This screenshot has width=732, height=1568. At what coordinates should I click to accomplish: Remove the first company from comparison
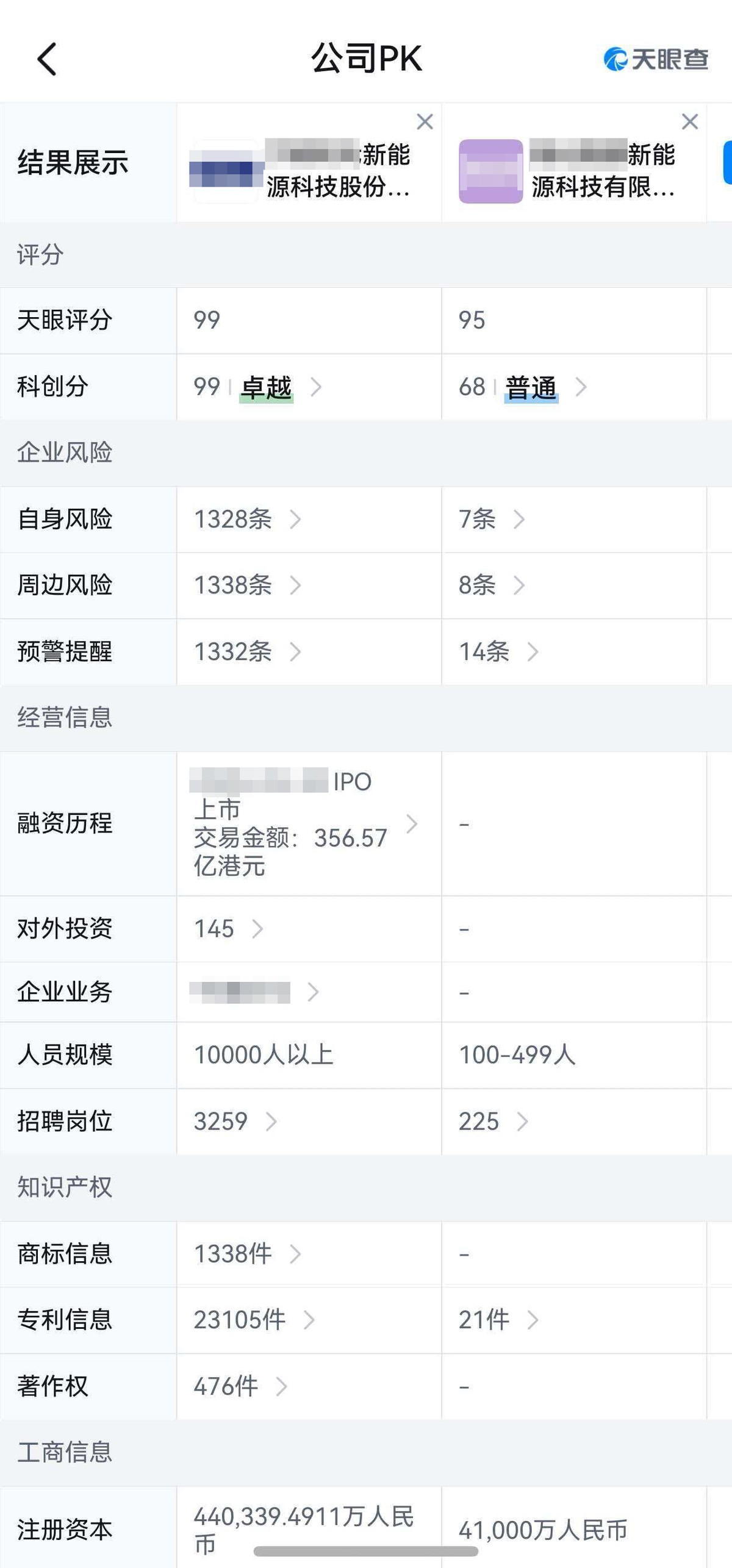click(425, 121)
